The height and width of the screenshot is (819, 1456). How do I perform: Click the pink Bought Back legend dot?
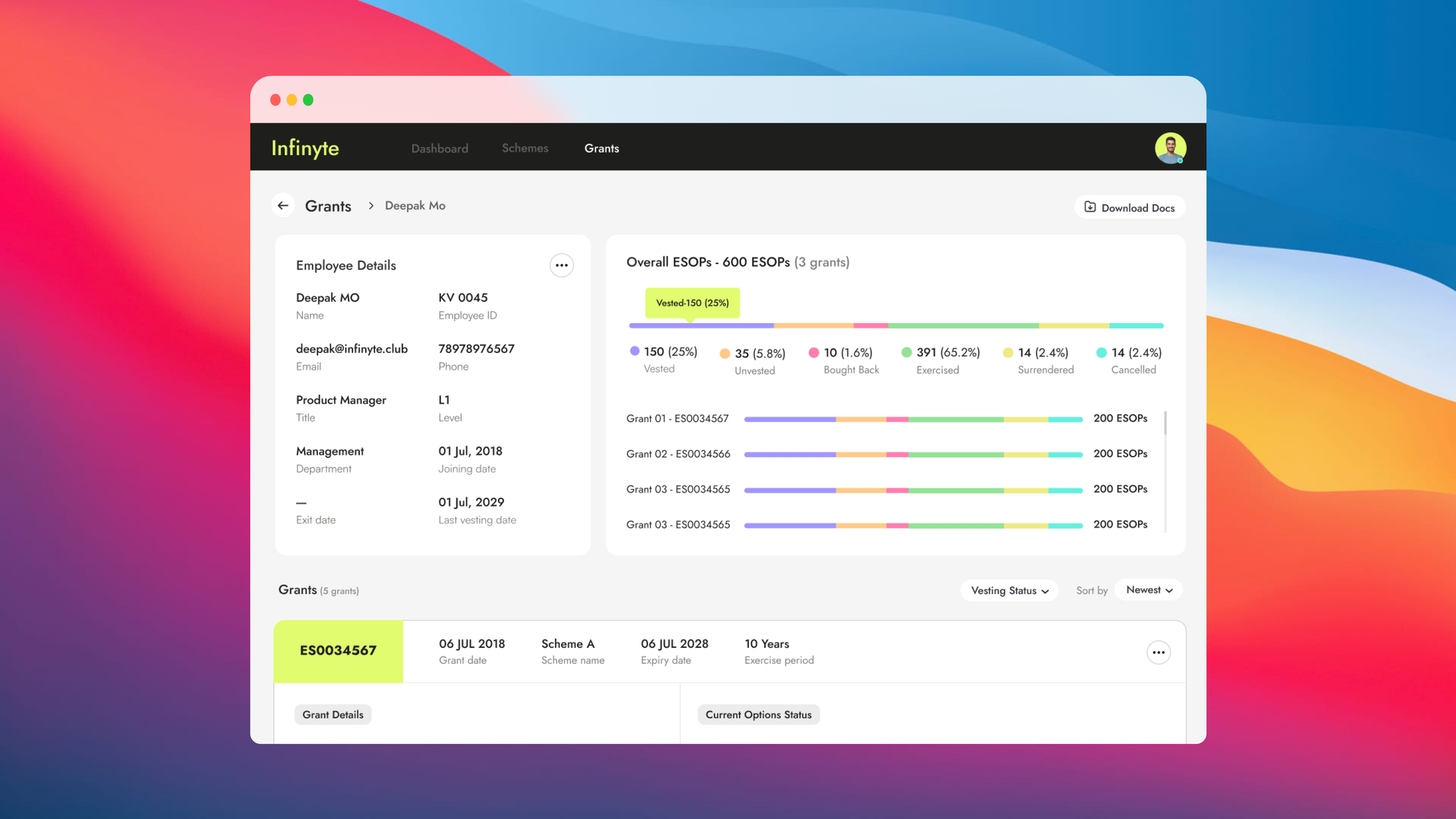[814, 352]
